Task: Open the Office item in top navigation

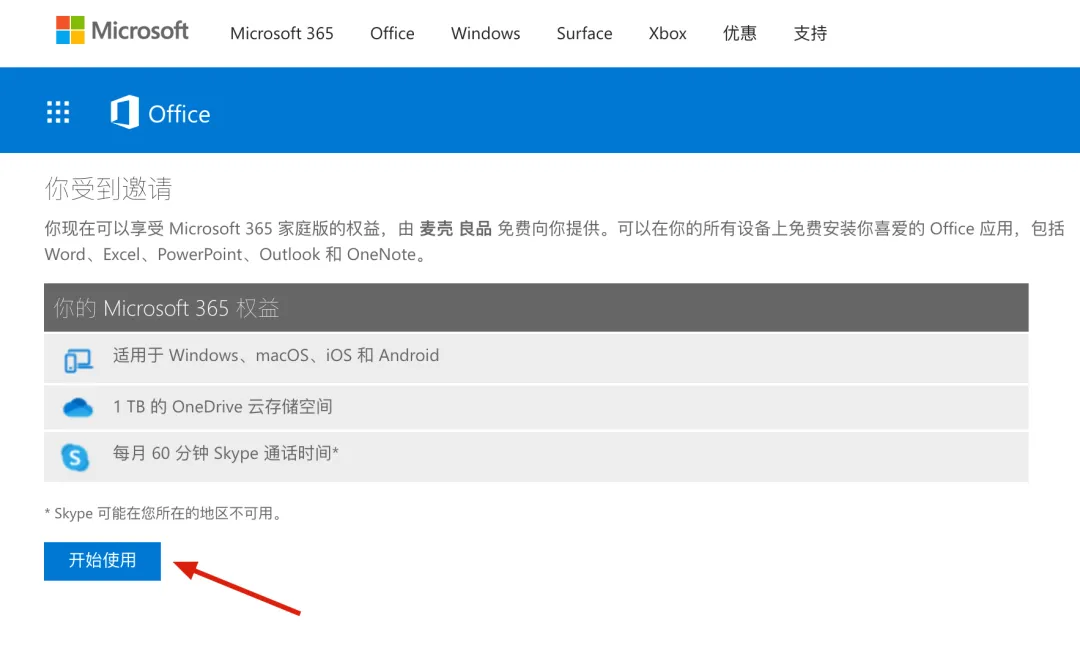Action: tap(392, 33)
